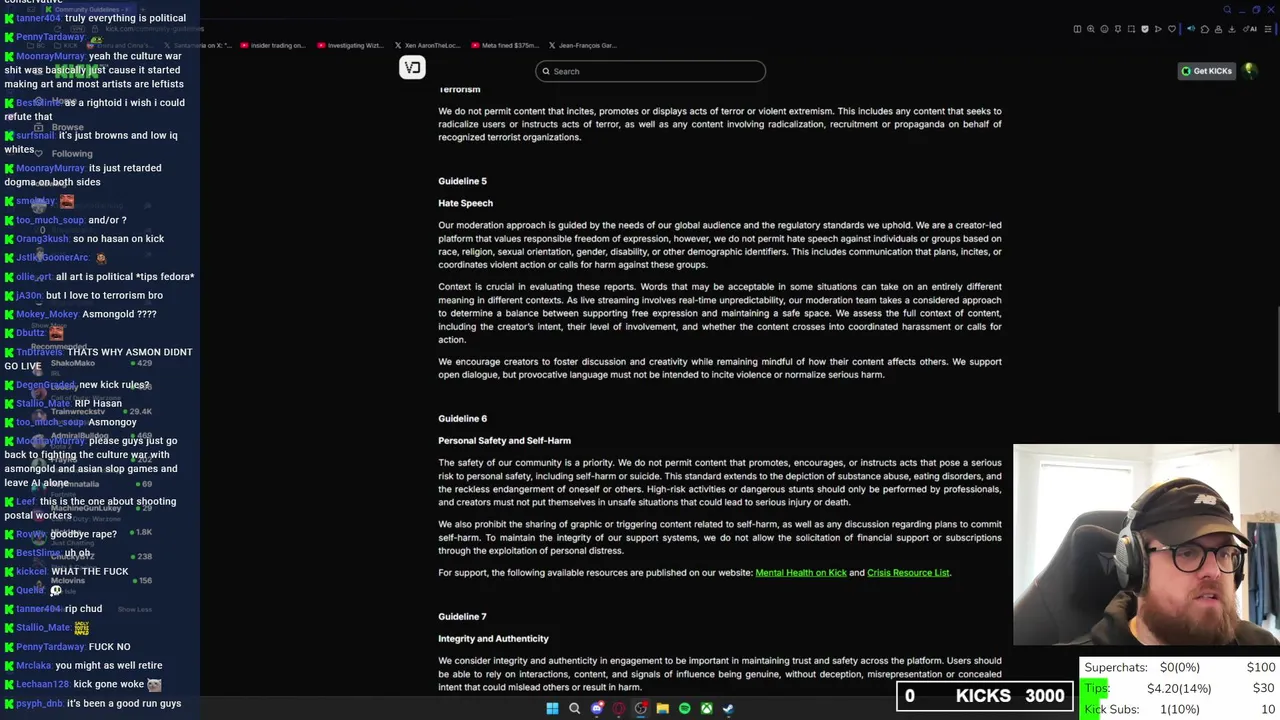Click chat username 'Lechaan128'

coord(43,684)
